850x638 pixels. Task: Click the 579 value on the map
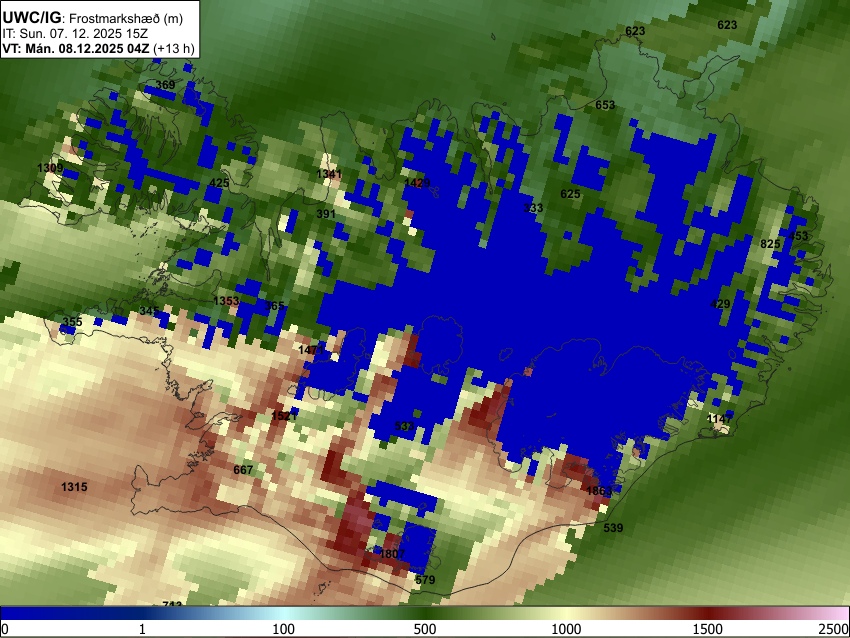pos(425,579)
